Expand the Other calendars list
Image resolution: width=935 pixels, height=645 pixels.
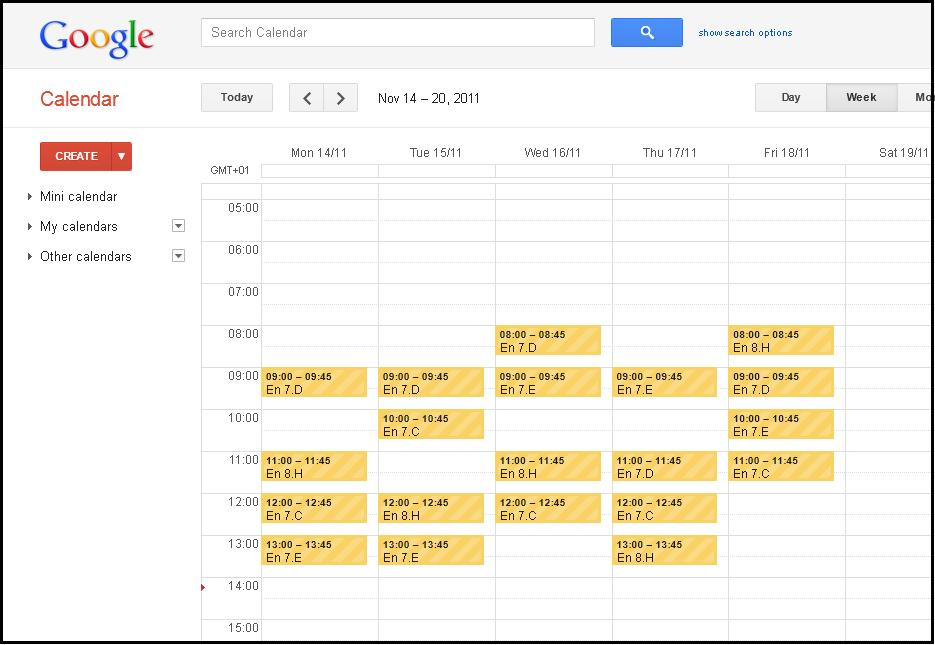click(85, 257)
